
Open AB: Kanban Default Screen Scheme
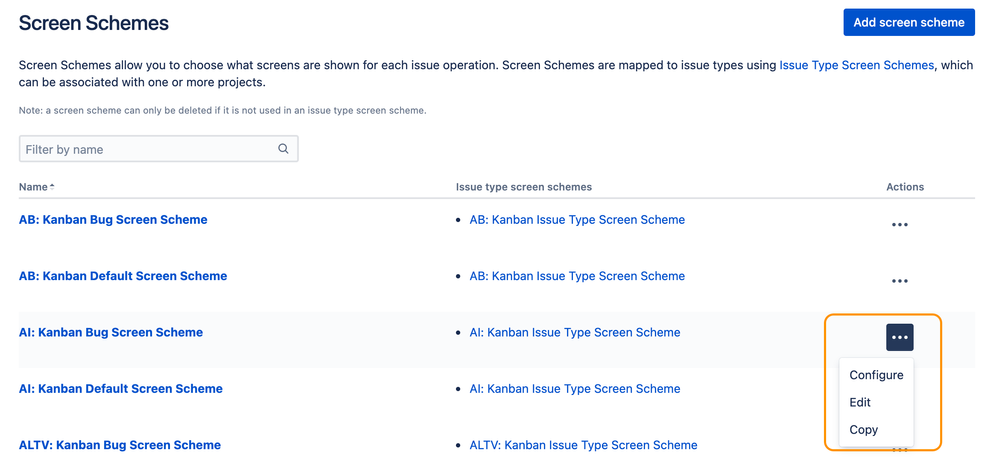pyautogui.click(x=123, y=276)
